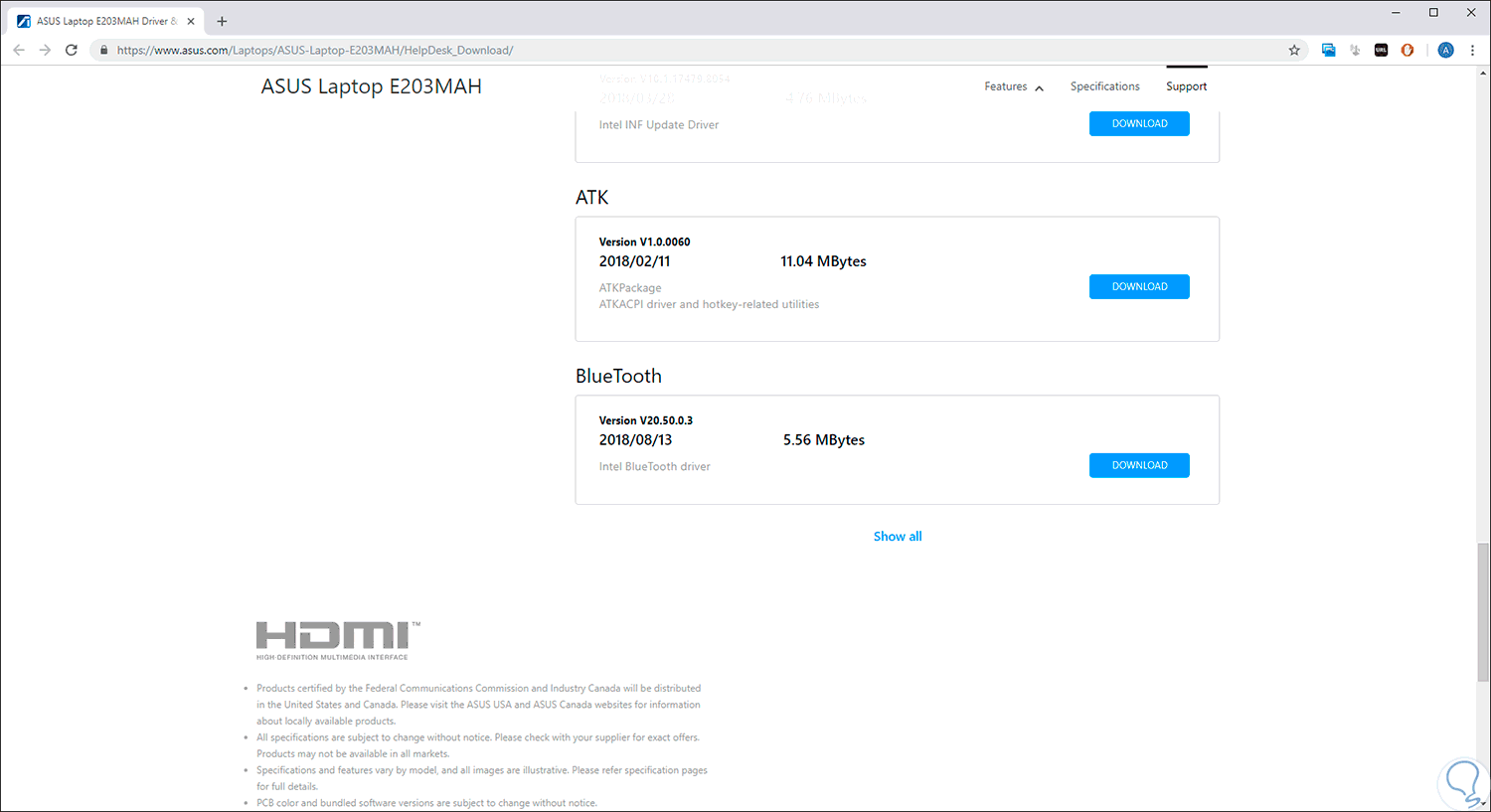Open the Support section
The height and width of the screenshot is (812, 1491).
(1186, 86)
